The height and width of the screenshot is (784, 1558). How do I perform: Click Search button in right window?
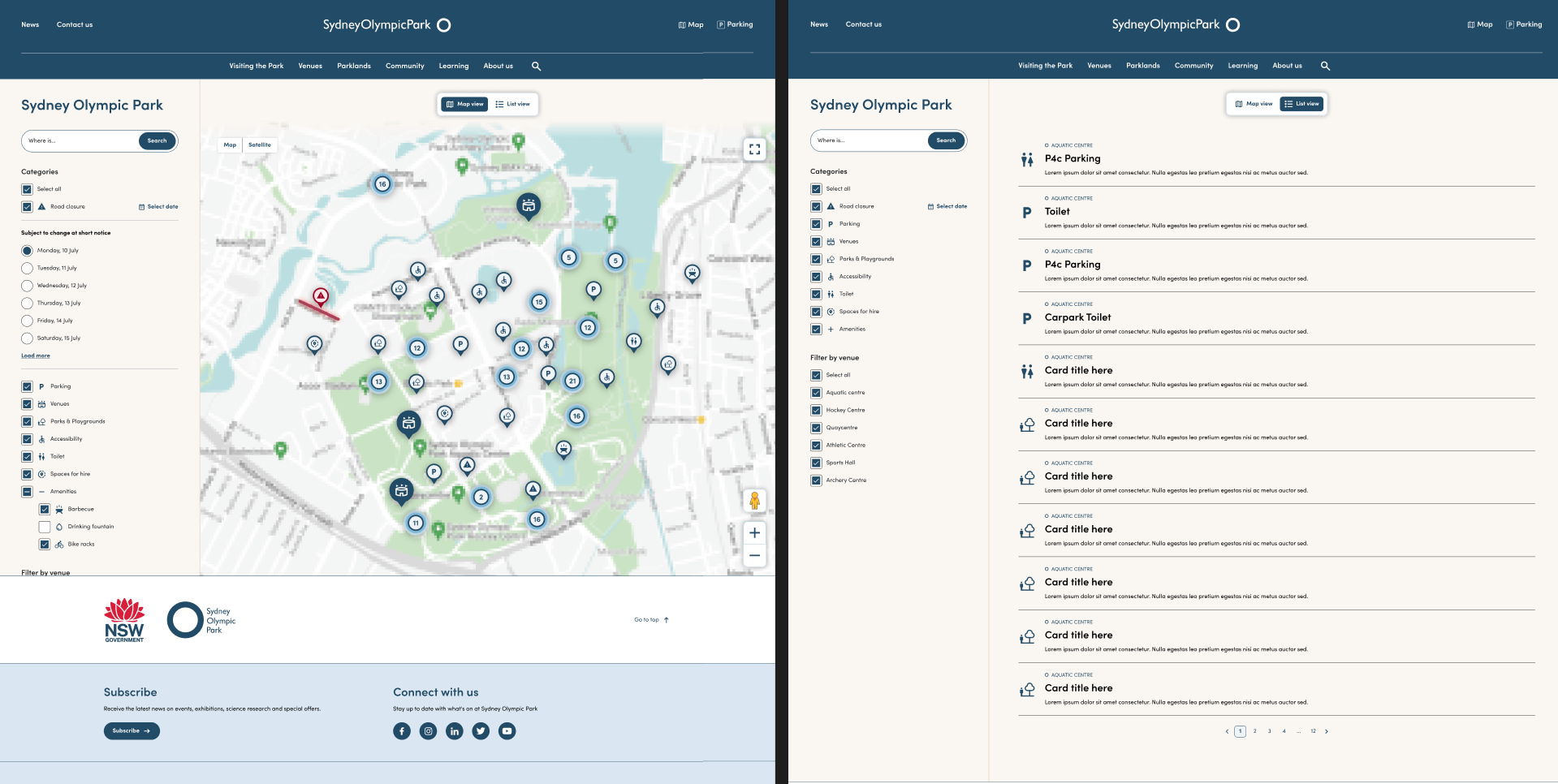coord(947,140)
